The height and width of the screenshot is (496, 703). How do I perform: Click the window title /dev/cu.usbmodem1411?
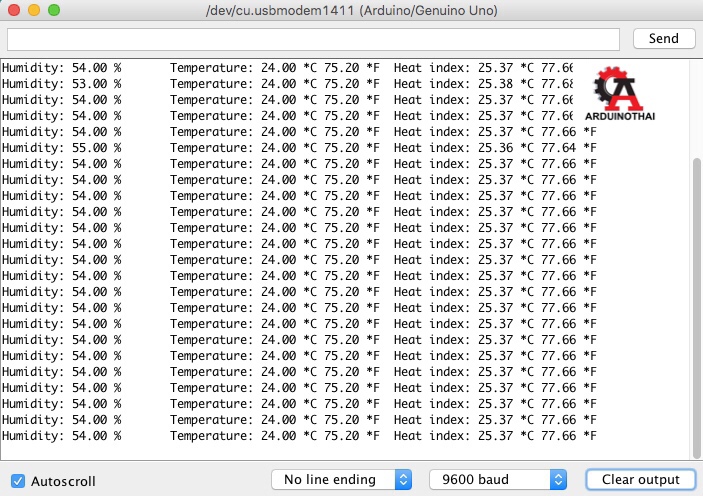[351, 10]
